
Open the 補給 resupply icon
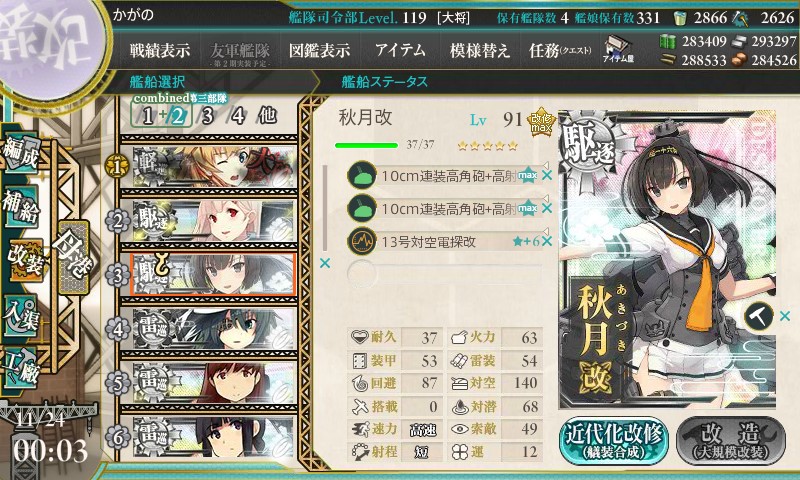pos(21,206)
